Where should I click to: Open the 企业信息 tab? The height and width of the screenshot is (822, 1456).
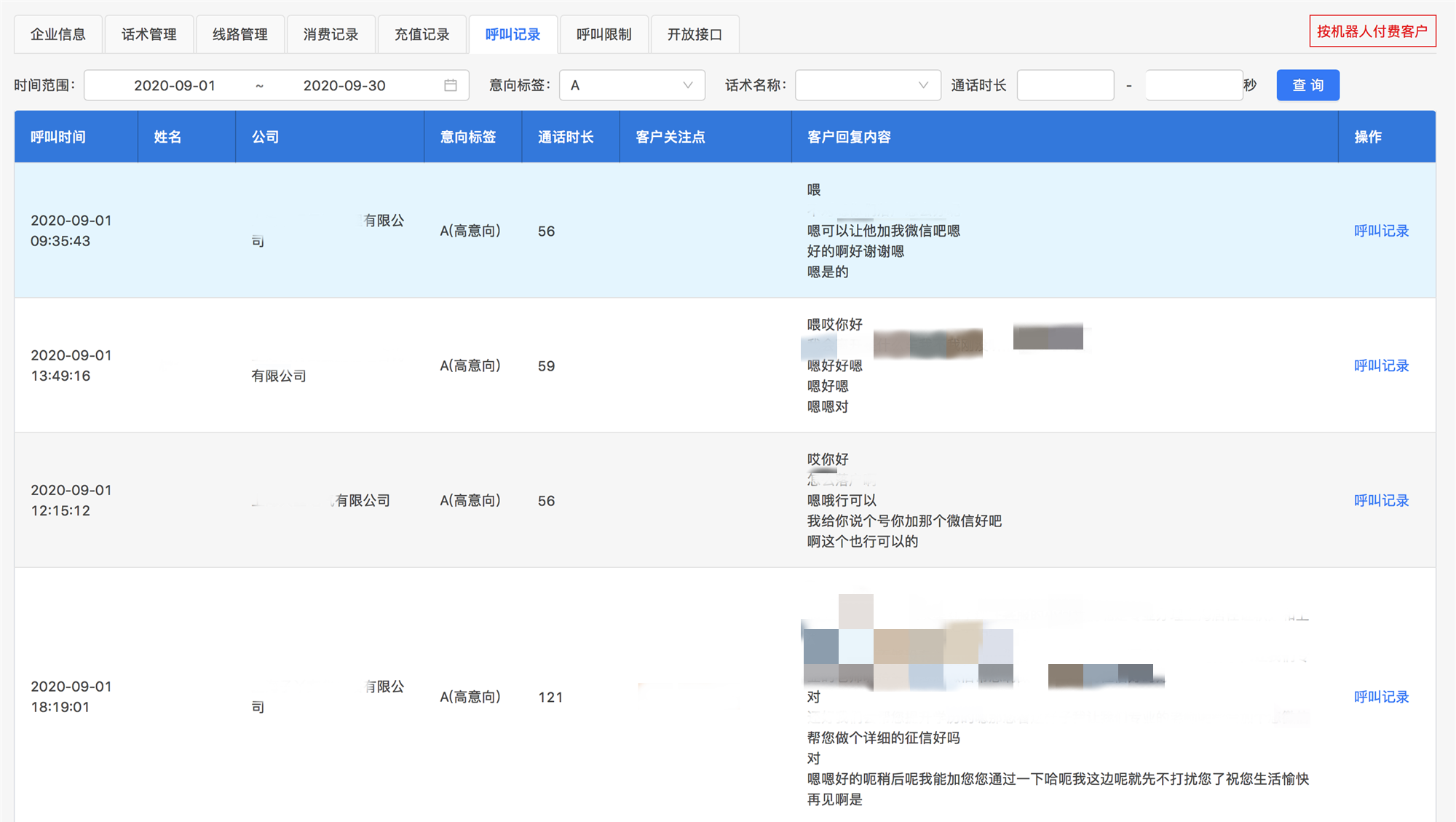pos(58,34)
